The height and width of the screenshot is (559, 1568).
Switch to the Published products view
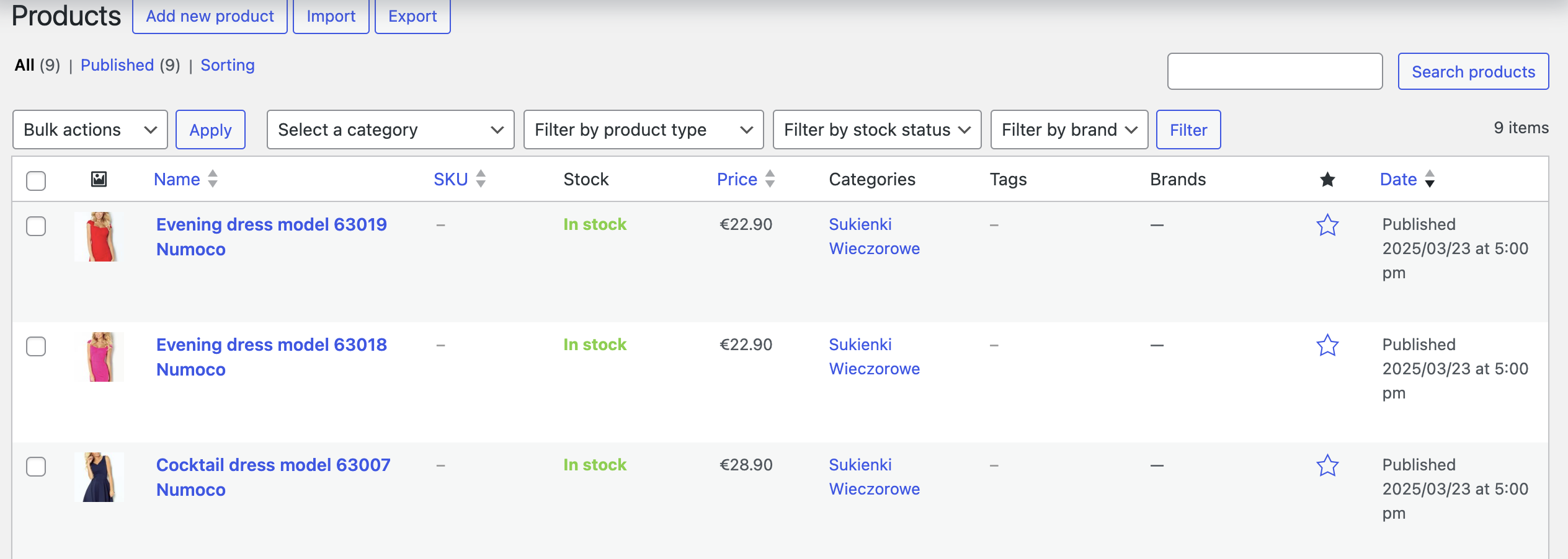(x=117, y=65)
